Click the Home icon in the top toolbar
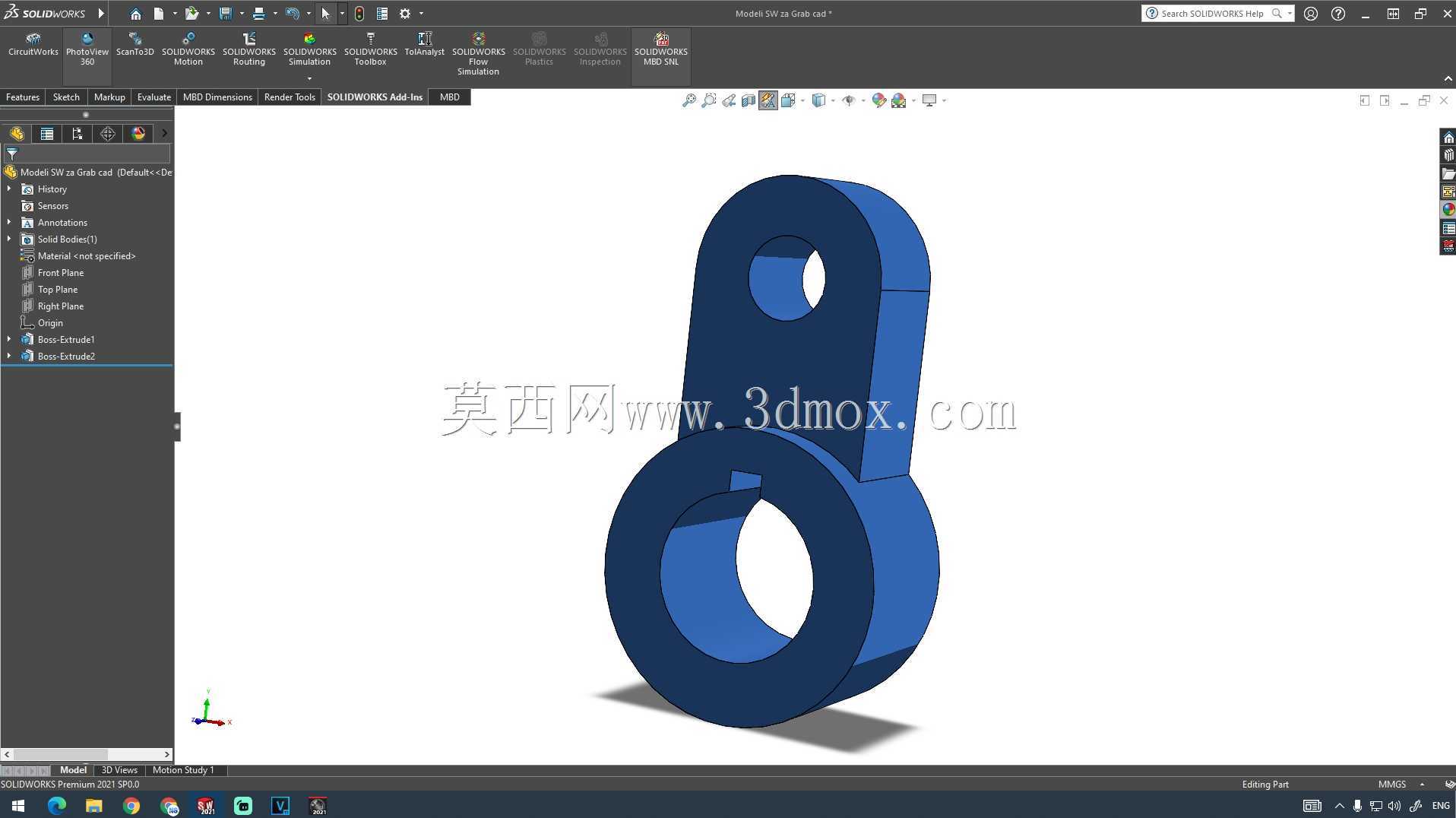This screenshot has width=1456, height=818. (135, 14)
